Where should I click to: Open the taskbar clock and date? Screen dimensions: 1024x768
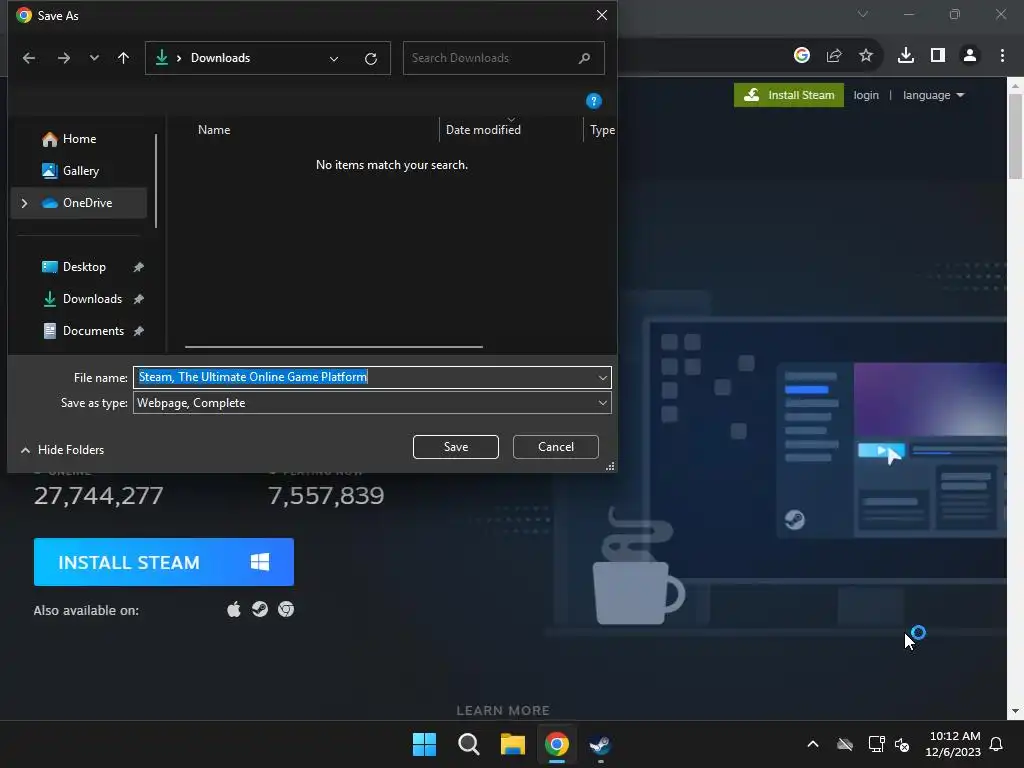point(953,744)
